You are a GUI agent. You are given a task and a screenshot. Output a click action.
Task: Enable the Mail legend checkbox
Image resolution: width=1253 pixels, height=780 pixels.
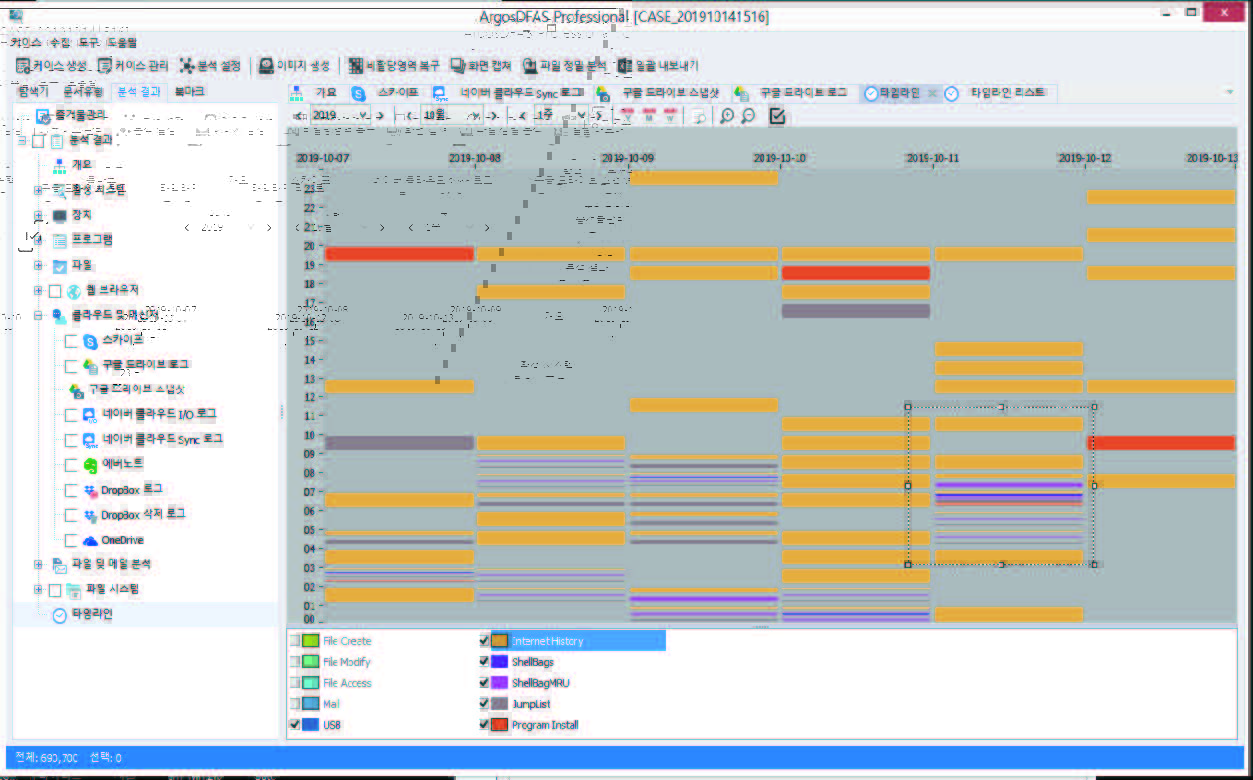pos(294,704)
